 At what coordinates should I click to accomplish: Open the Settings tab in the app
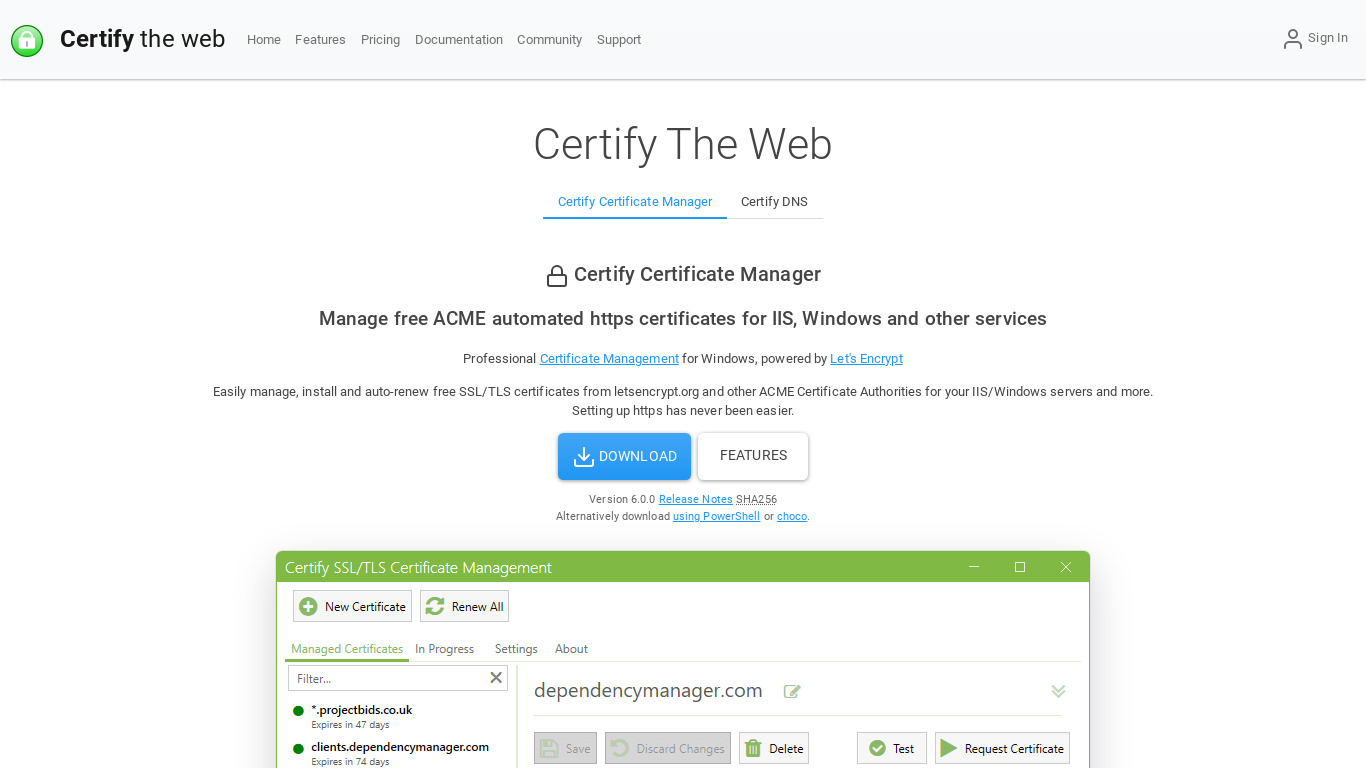click(516, 649)
